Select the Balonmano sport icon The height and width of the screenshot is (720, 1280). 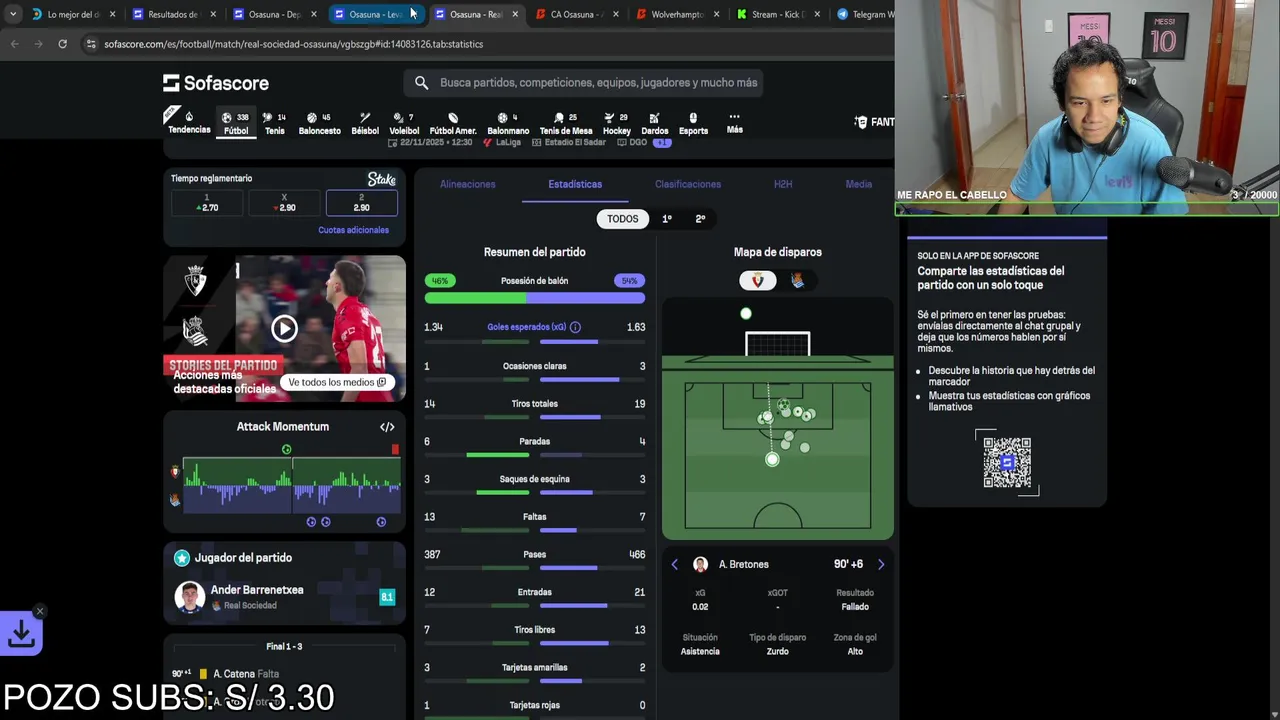click(508, 123)
